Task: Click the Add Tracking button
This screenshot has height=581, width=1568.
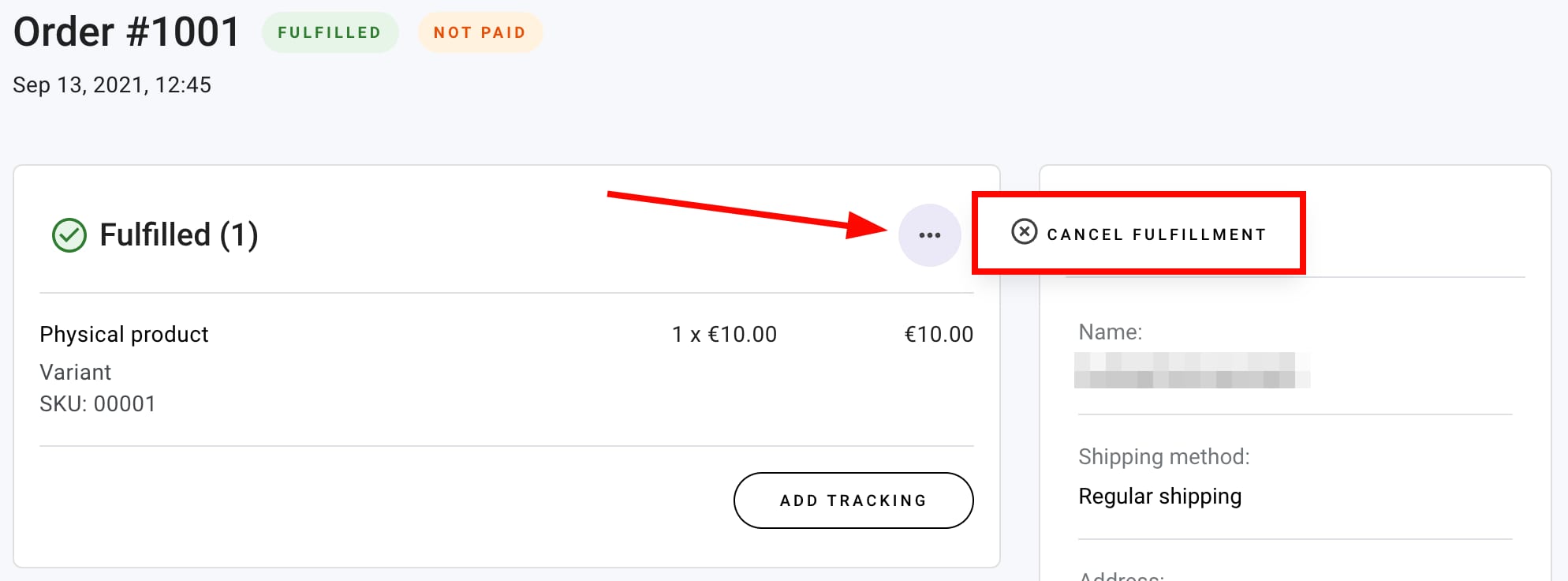Action: pyautogui.click(x=853, y=500)
